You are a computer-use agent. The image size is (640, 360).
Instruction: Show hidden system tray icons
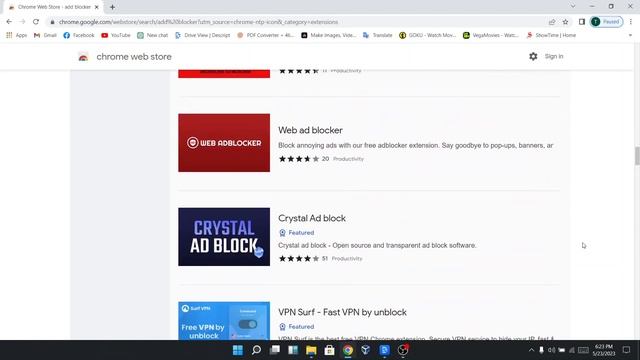click(x=531, y=350)
